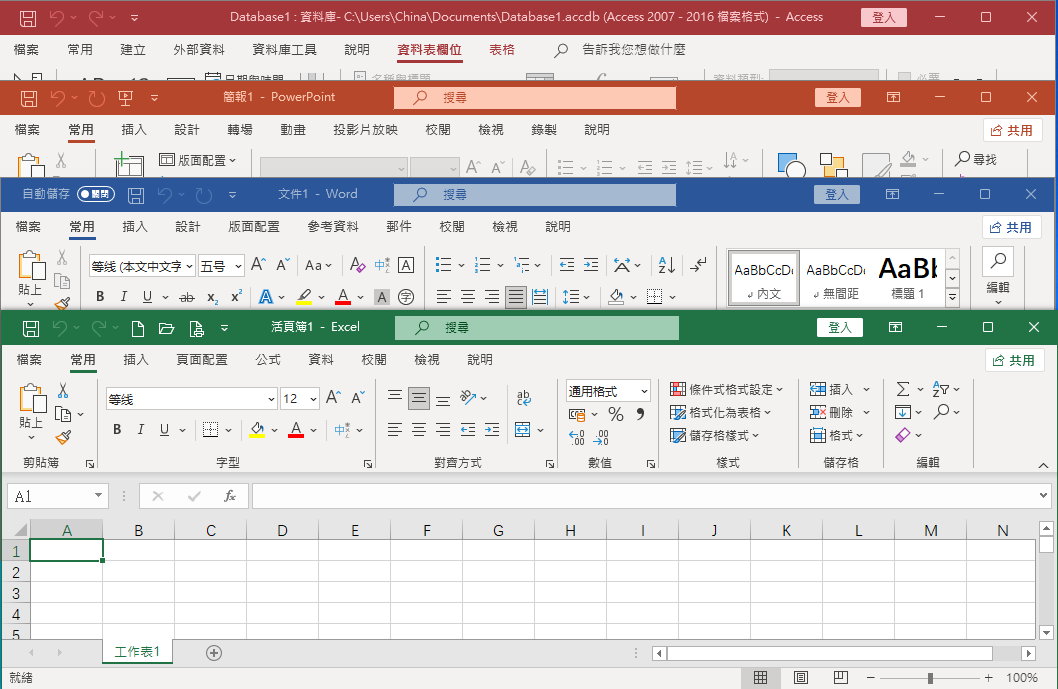
Task: Click Excel's Cut scissors icon
Action: tap(63, 390)
